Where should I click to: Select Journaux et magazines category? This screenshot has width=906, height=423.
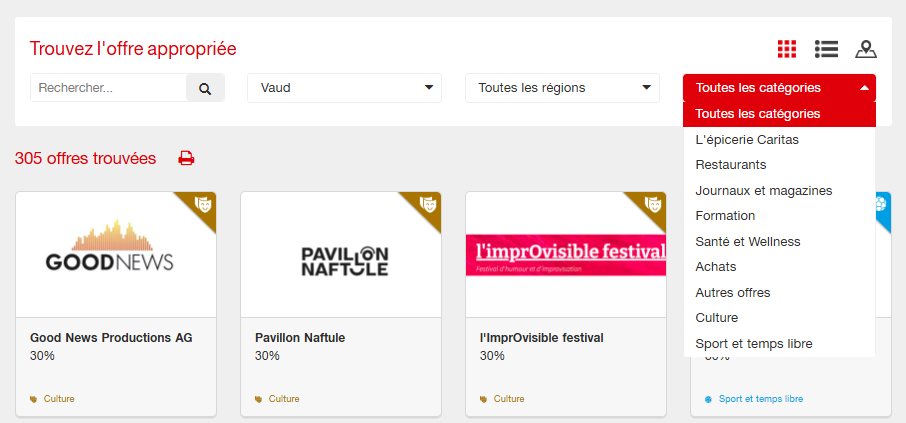coord(764,190)
